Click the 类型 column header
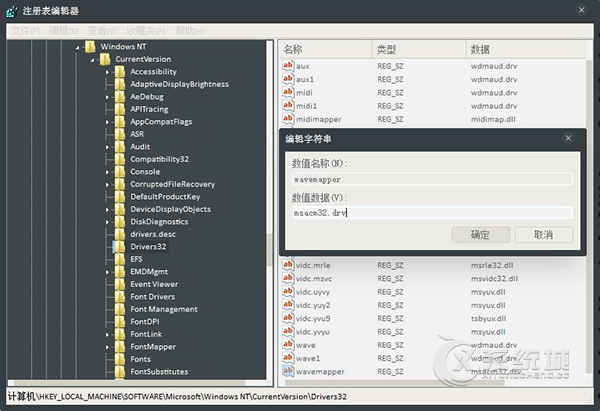This screenshot has width=600, height=411. (419, 49)
